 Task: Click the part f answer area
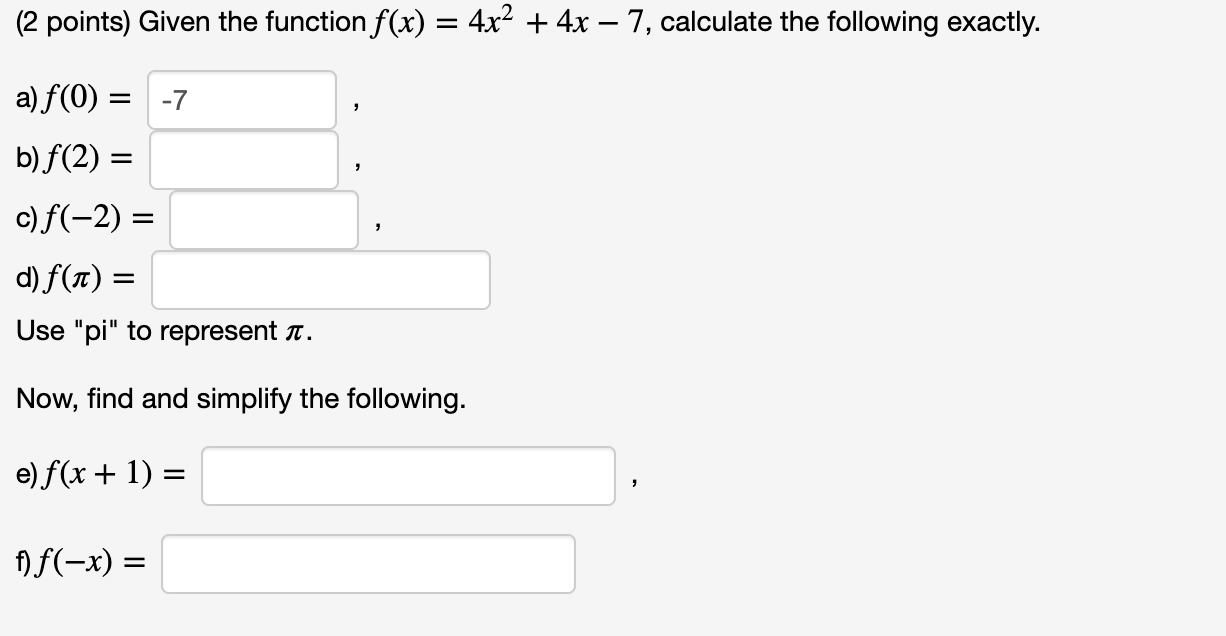(368, 564)
